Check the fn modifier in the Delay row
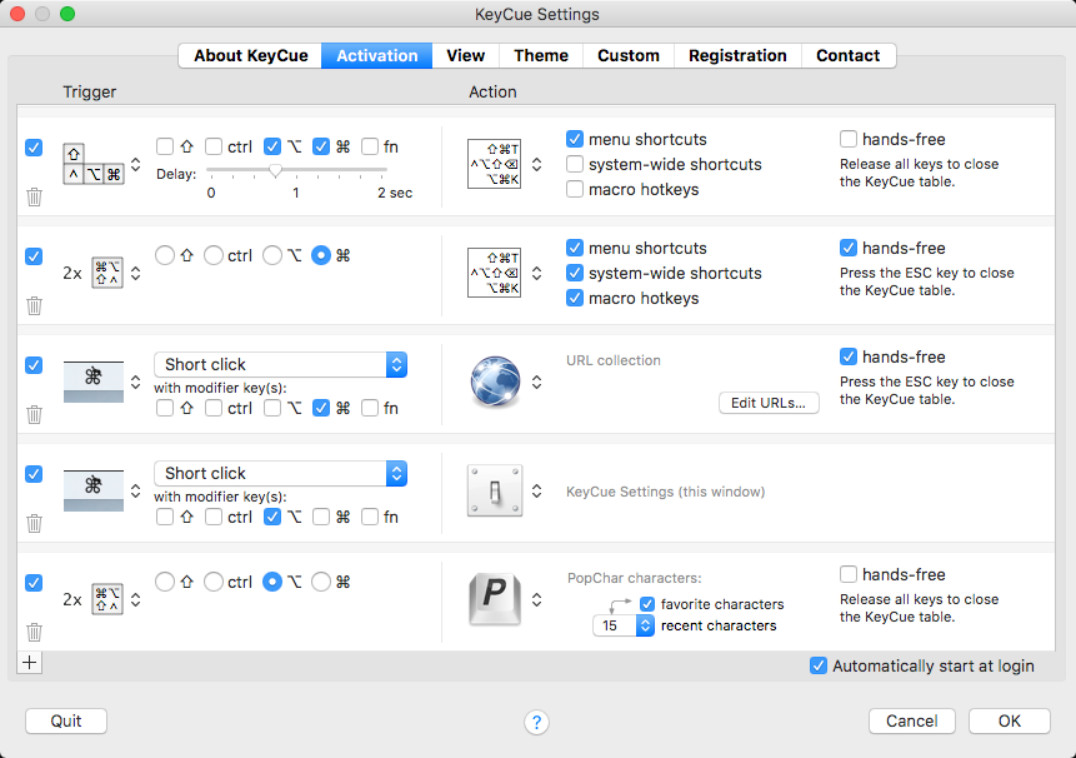 tap(370, 146)
